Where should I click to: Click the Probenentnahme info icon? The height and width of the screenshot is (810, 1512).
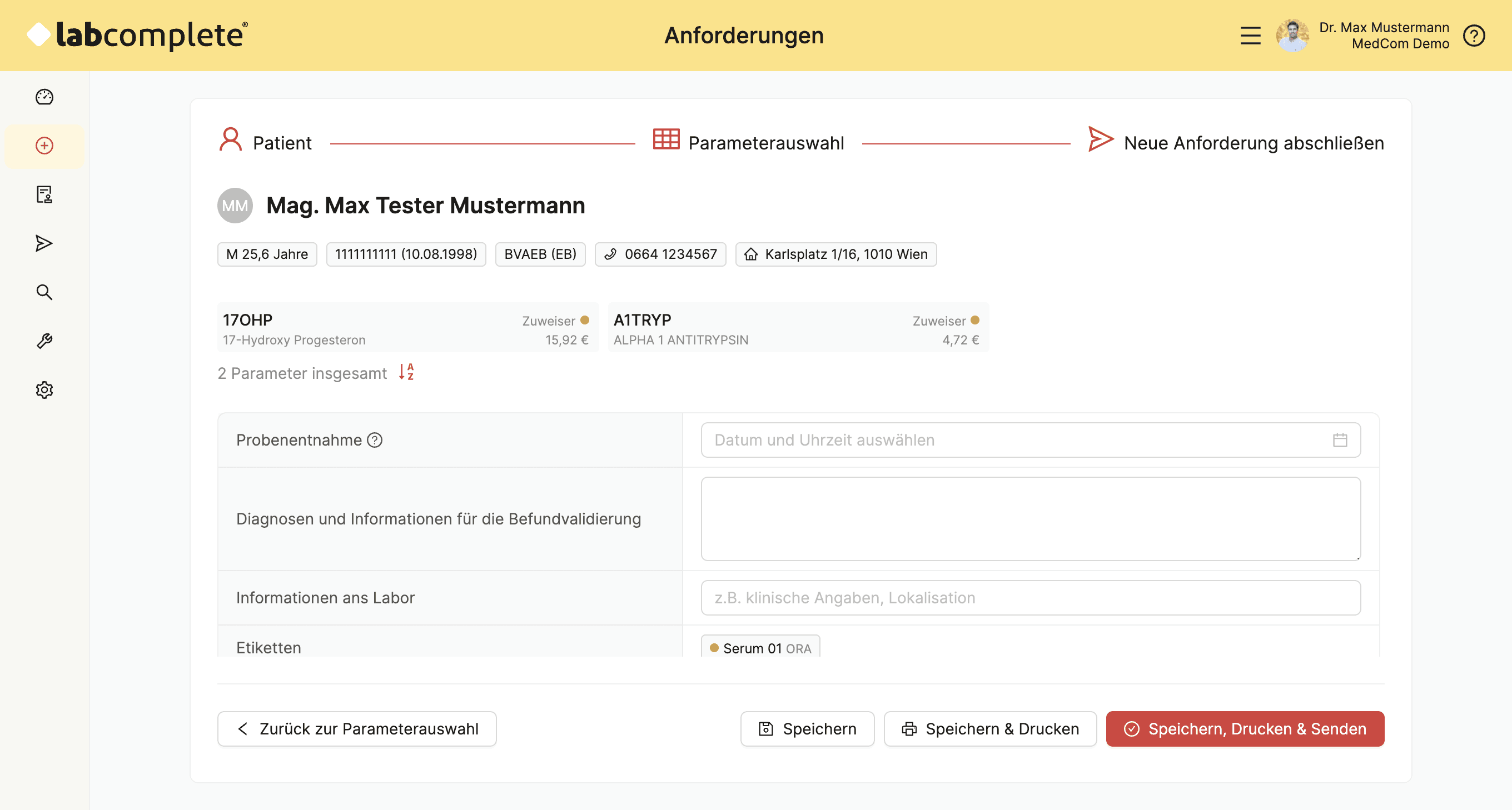(376, 439)
